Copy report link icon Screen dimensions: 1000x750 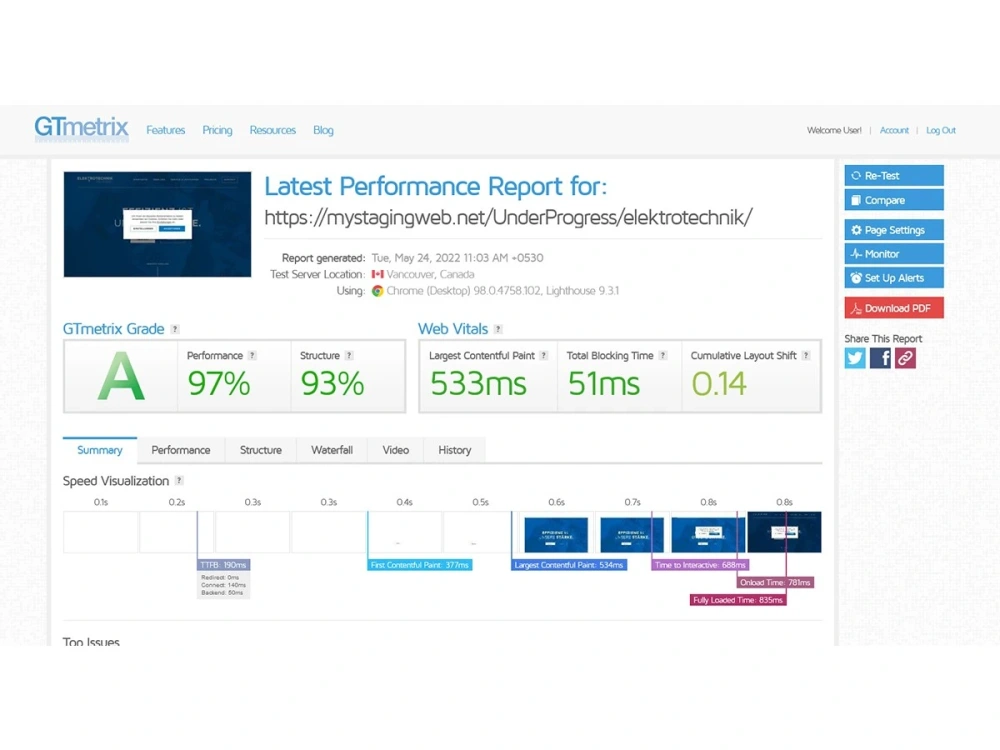click(905, 358)
